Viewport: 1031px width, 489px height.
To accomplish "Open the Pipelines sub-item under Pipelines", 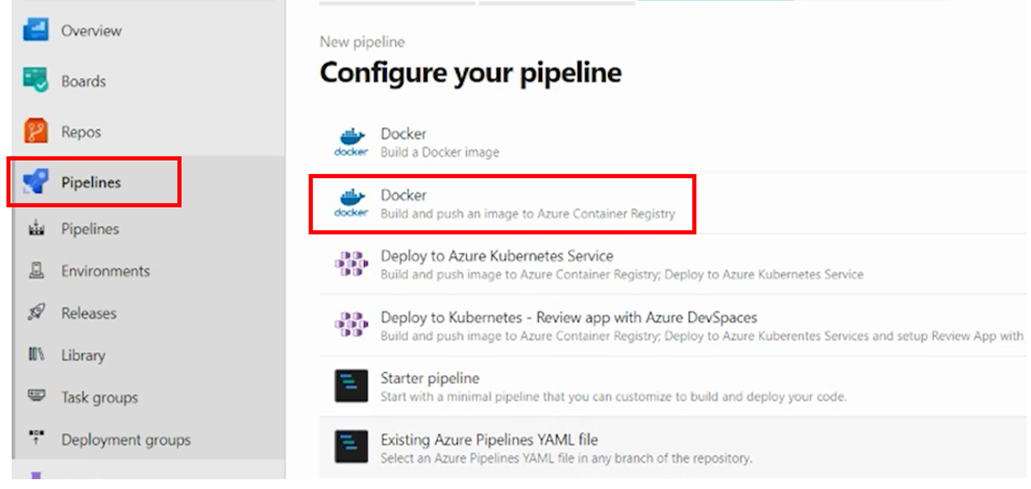I will coord(90,229).
